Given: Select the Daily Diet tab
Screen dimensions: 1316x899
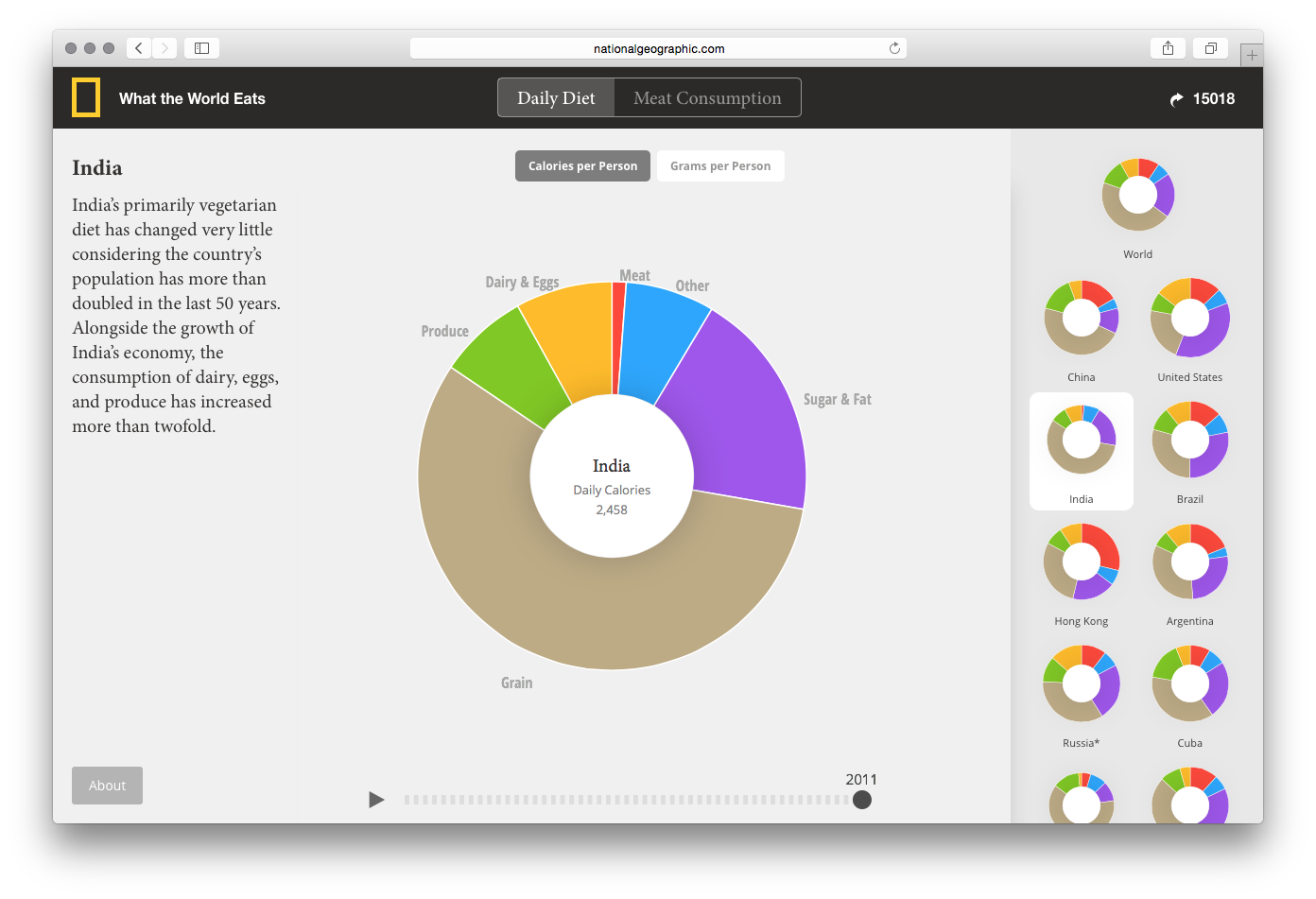Looking at the screenshot, I should coord(556,98).
